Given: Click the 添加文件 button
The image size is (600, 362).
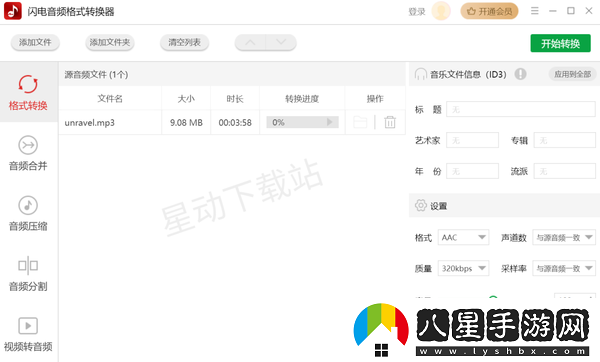Looking at the screenshot, I should point(35,42).
